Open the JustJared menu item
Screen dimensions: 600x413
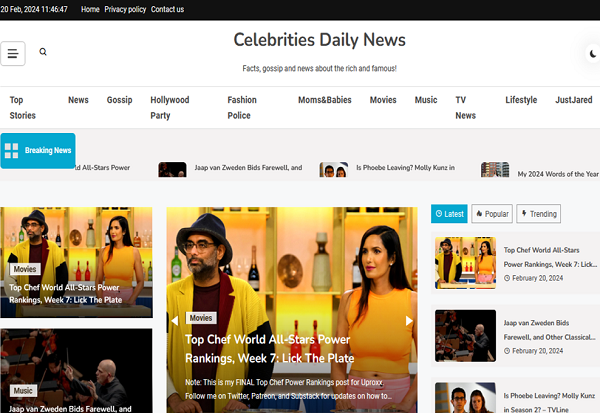574,100
